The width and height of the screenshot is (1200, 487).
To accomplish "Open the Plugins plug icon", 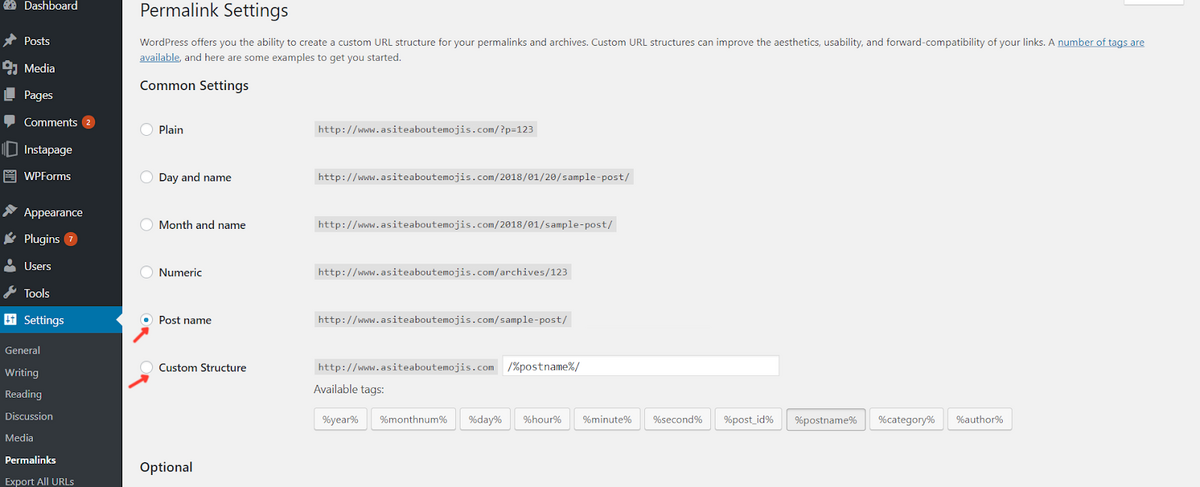I will (x=10, y=239).
